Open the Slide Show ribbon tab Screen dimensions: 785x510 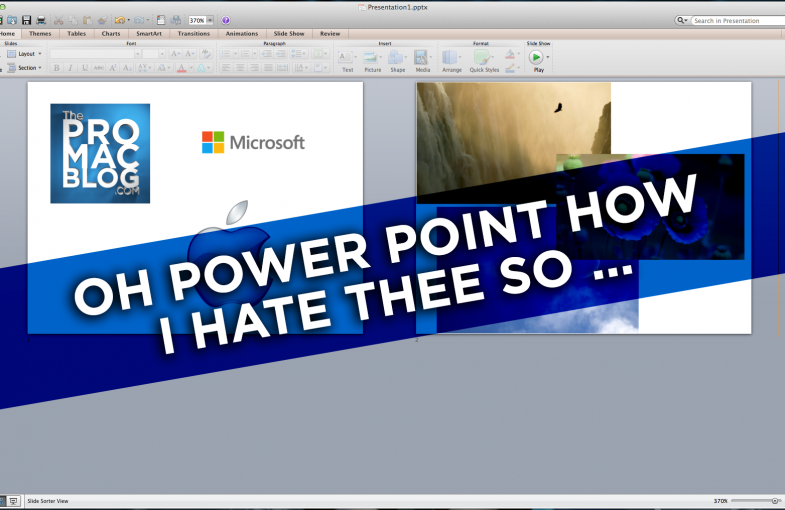[x=289, y=34]
